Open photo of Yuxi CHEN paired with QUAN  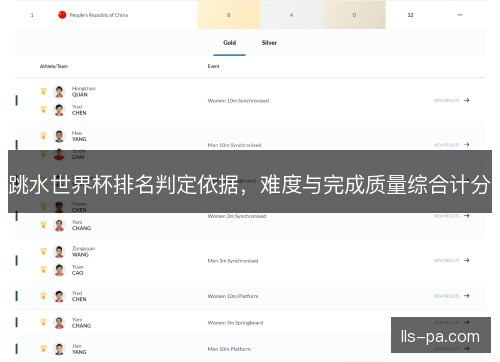tap(59, 110)
